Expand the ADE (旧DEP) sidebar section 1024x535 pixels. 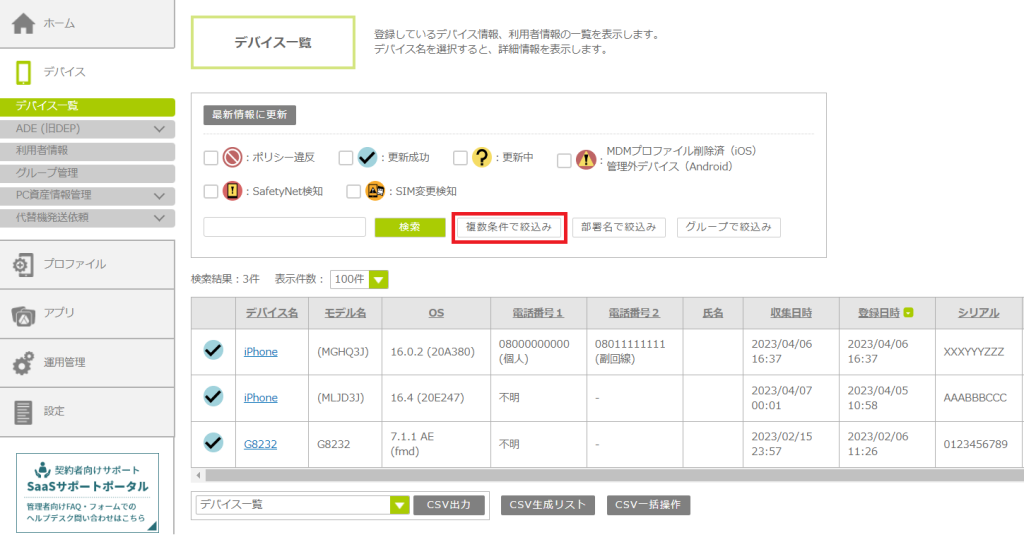pos(158,129)
